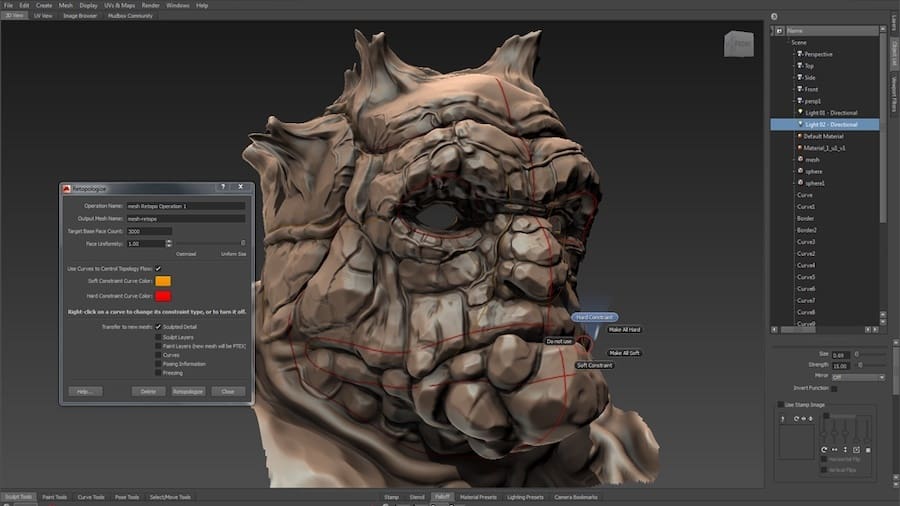Click the Light 02 bulb icon

point(800,124)
